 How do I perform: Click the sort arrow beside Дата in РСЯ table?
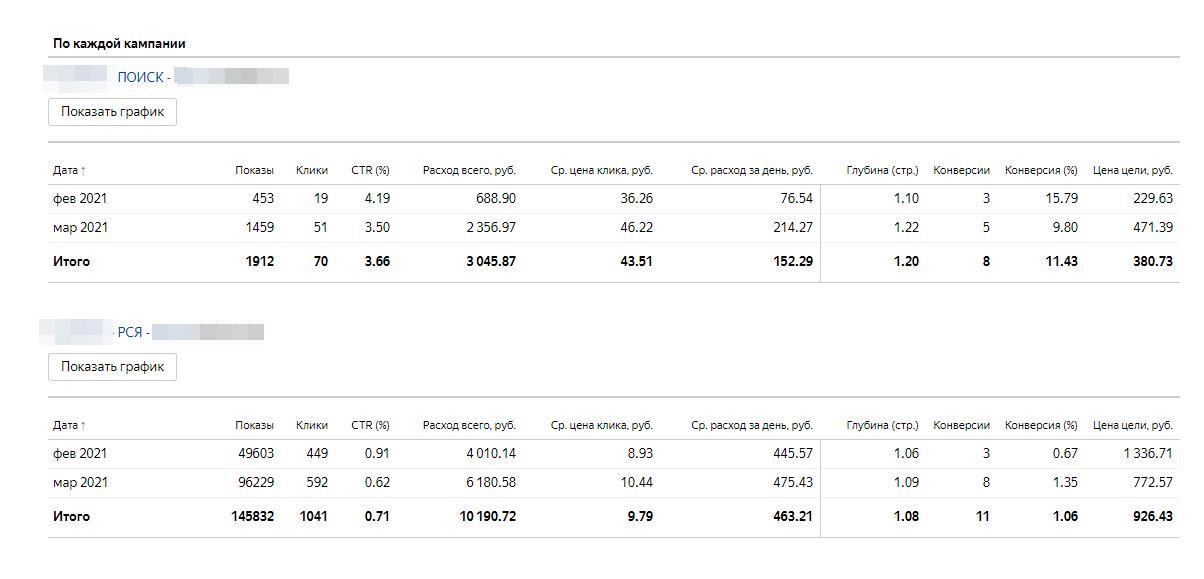point(83,426)
